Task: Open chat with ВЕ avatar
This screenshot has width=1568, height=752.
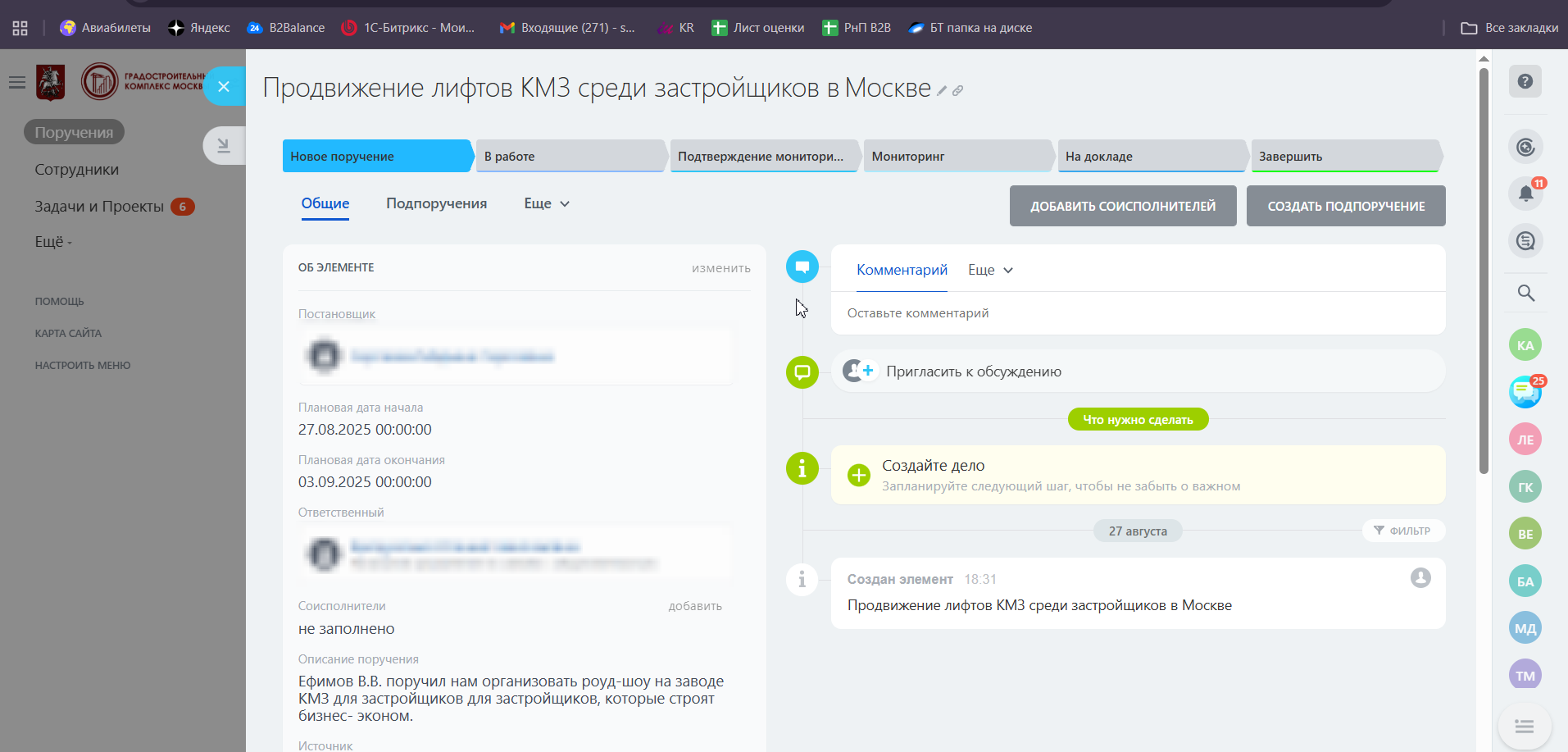Action: pyautogui.click(x=1525, y=534)
